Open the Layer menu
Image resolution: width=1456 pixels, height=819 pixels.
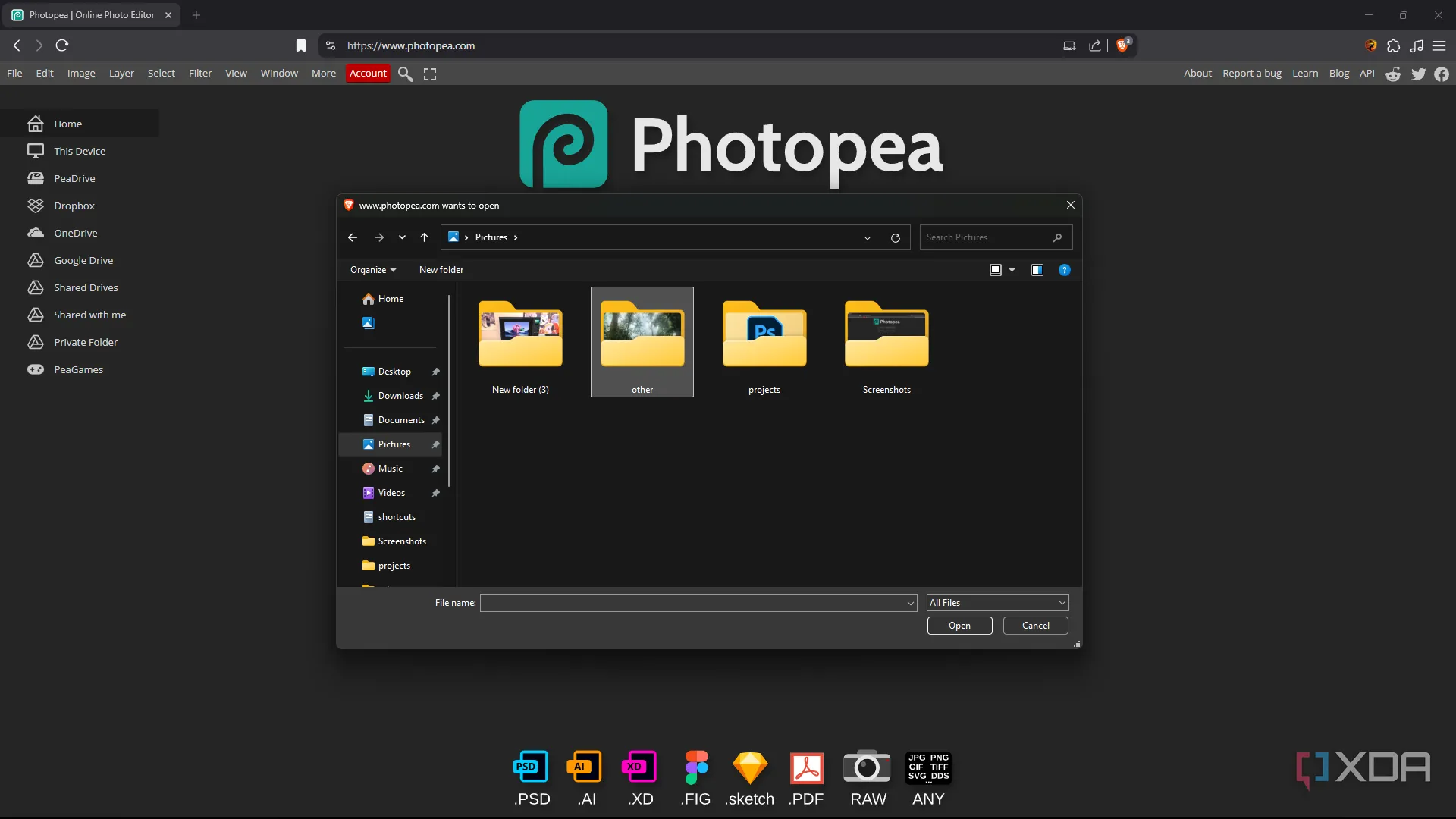point(121,73)
